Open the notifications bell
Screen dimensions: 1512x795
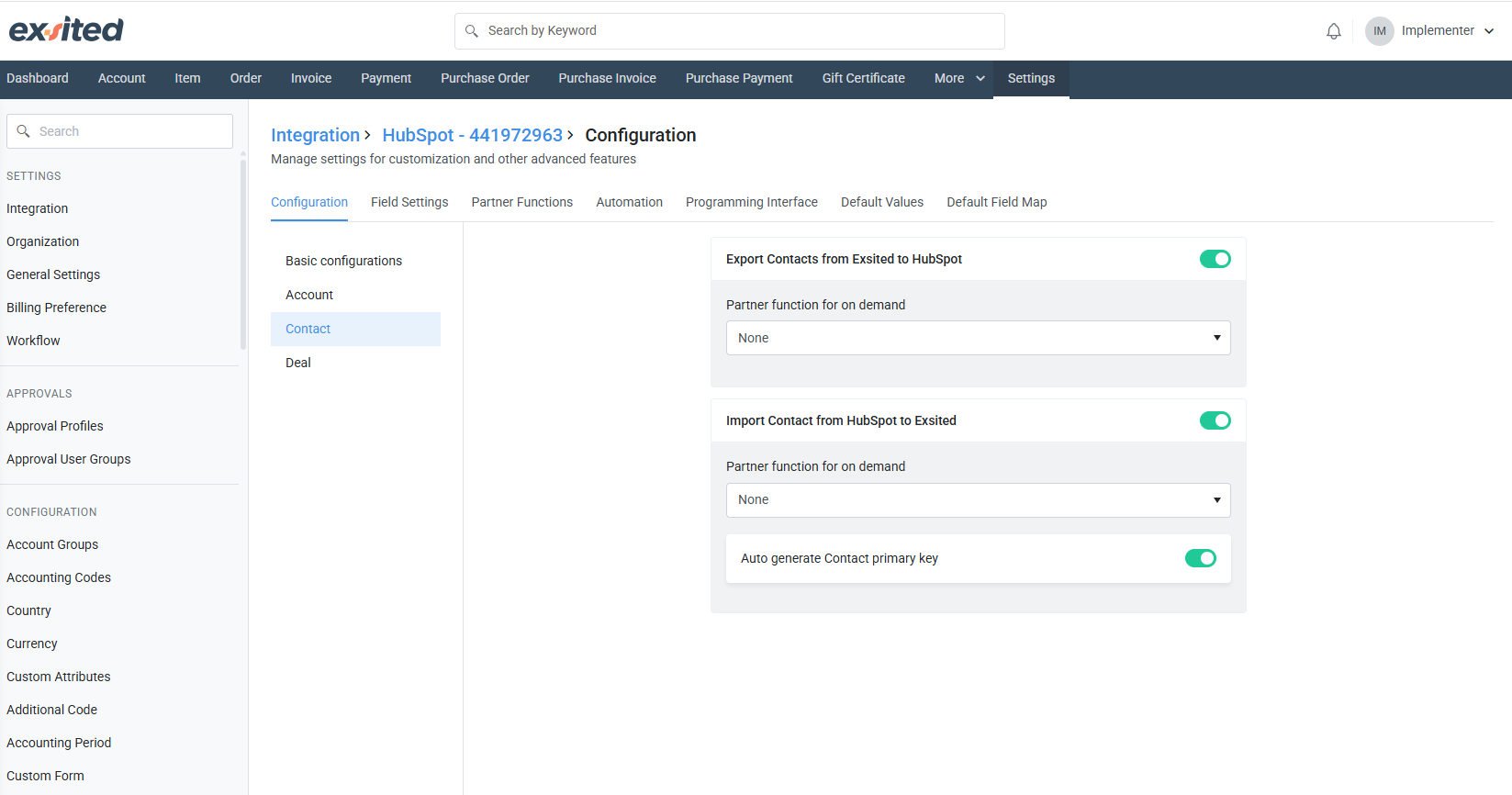(1334, 31)
